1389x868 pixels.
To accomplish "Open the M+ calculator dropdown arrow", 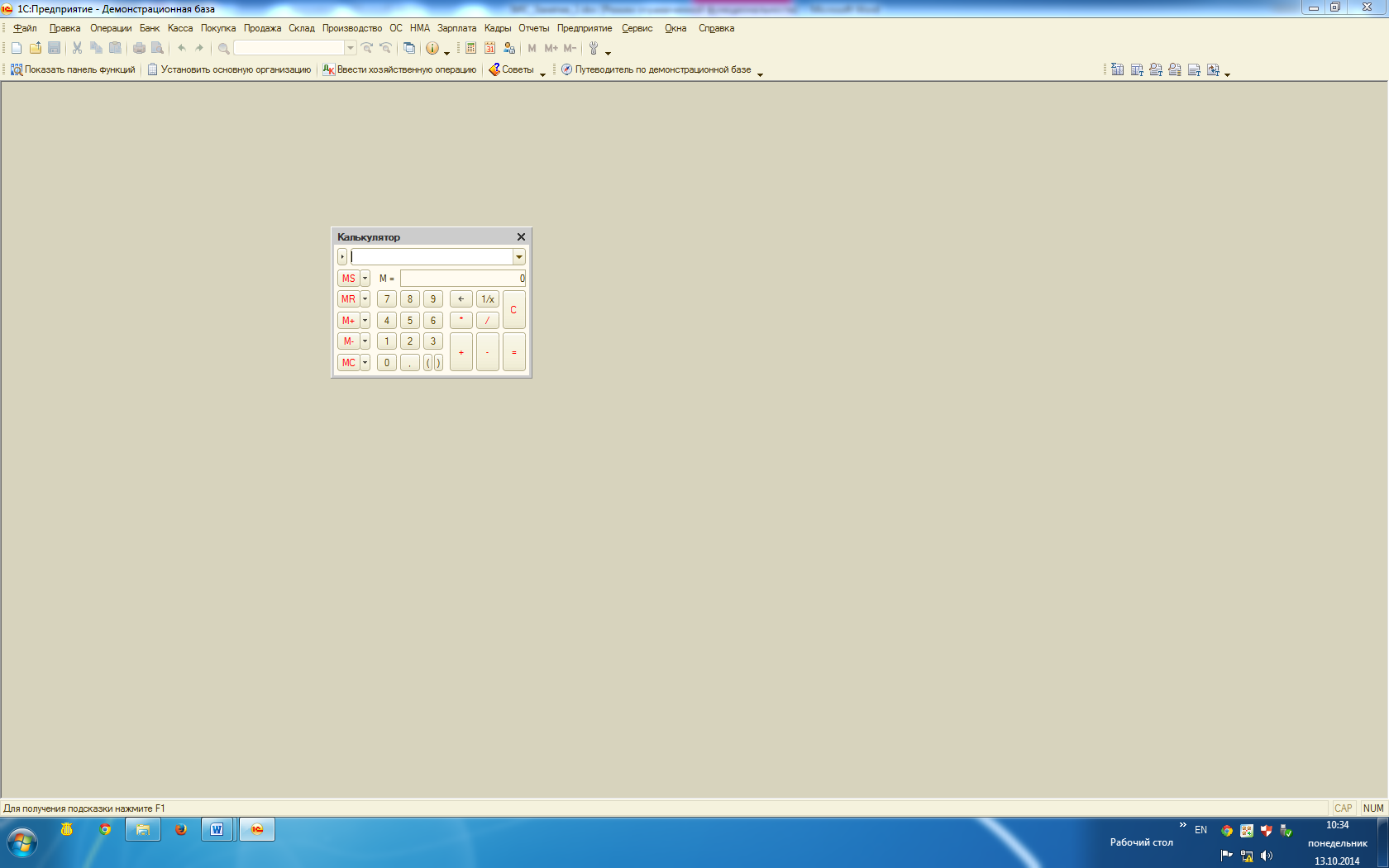I will [365, 321].
